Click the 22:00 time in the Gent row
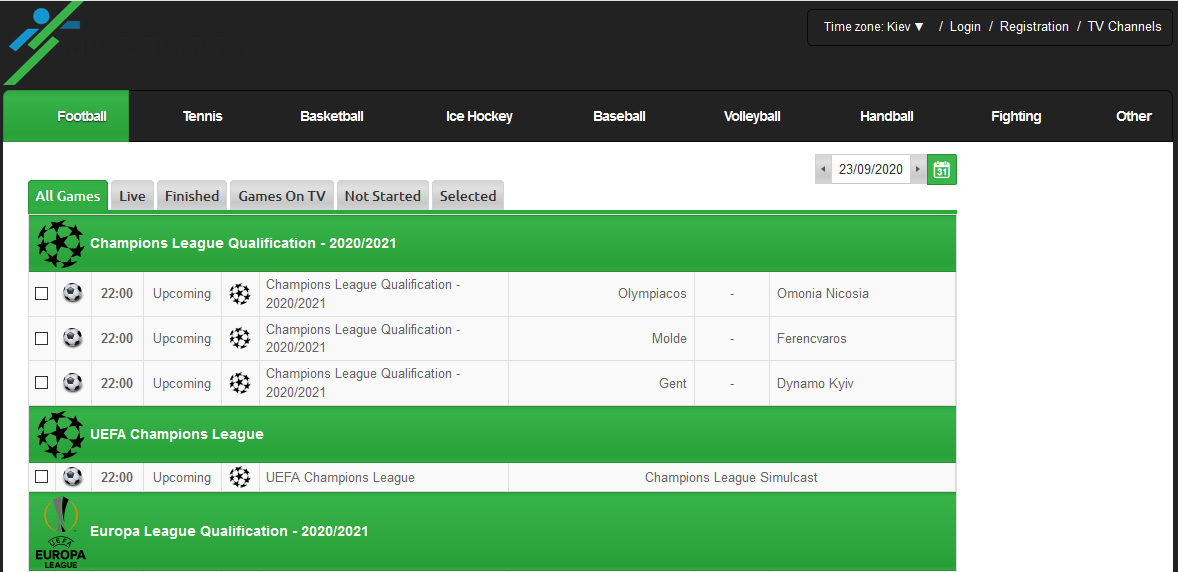 [x=117, y=383]
